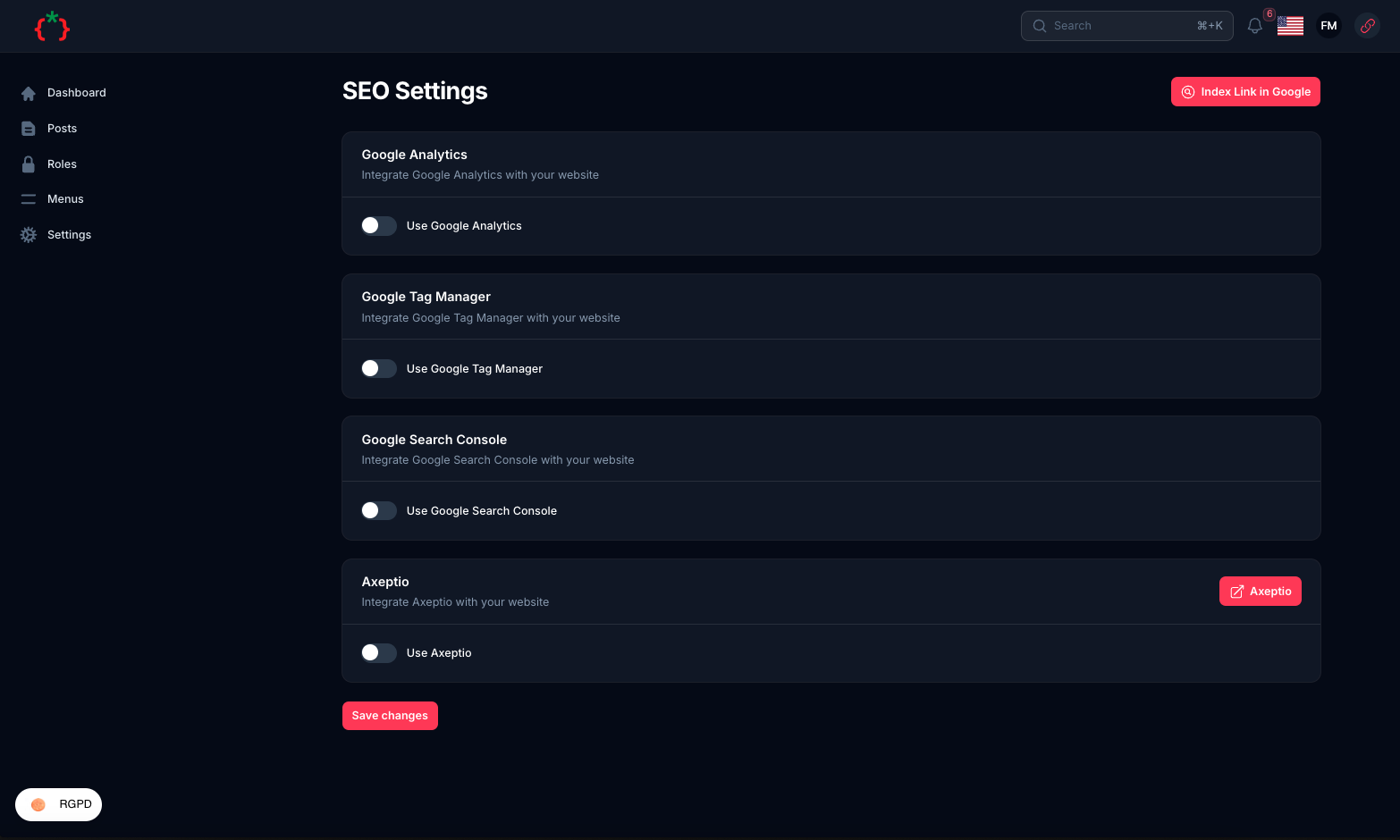Click the Use Google Search Console label
Screen dimensions: 1400x840
tap(482, 511)
